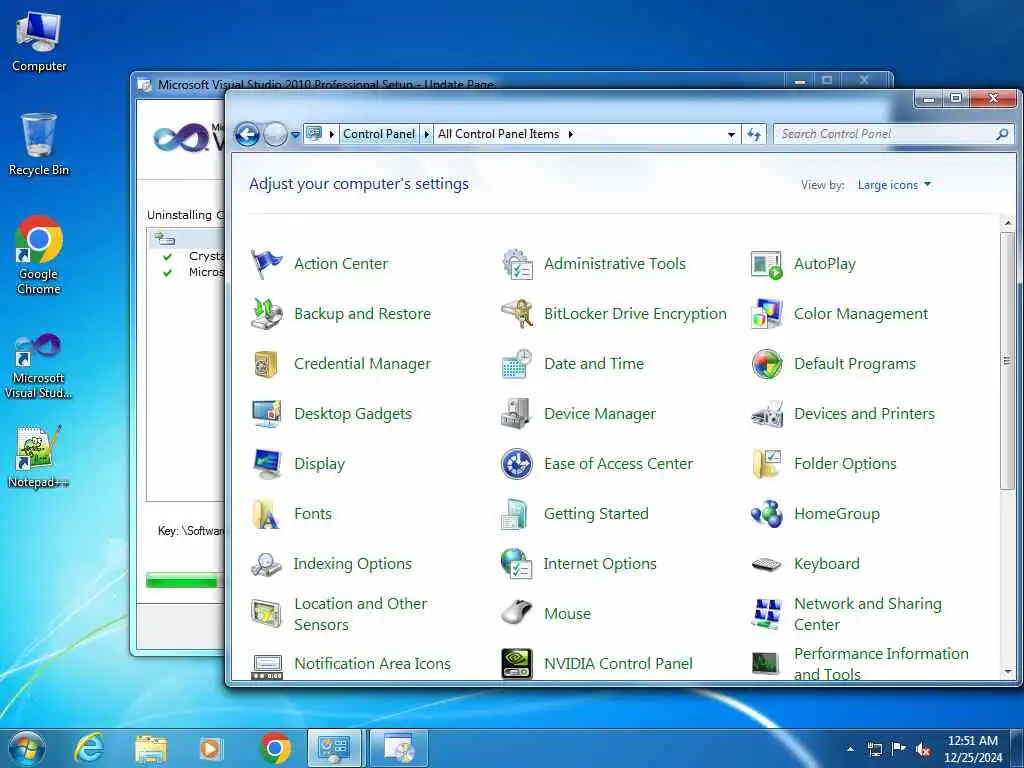Open the Mouse icon
Viewport: 1024px width, 768px height.
click(x=517, y=613)
